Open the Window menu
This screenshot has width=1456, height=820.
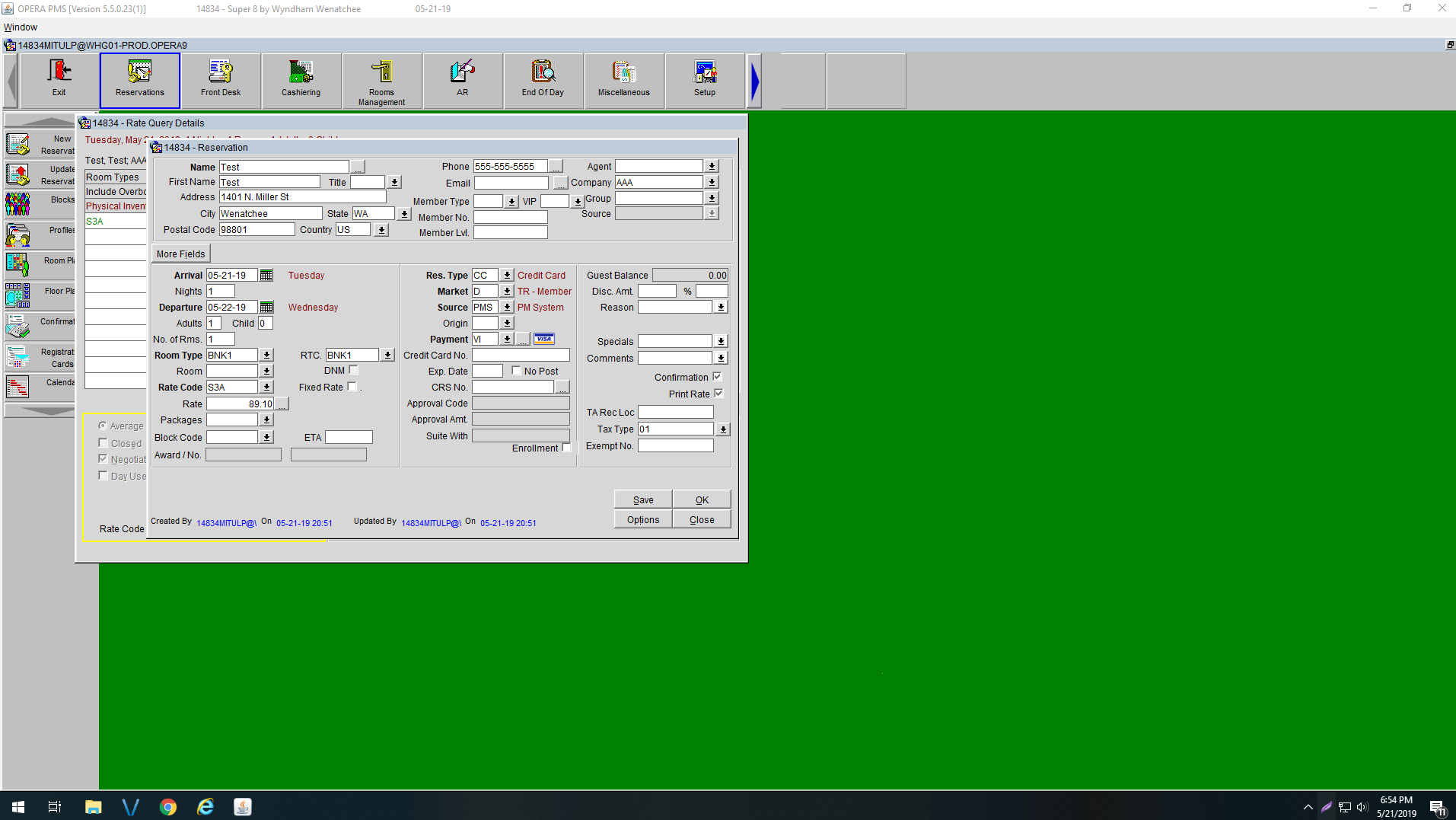20,27
